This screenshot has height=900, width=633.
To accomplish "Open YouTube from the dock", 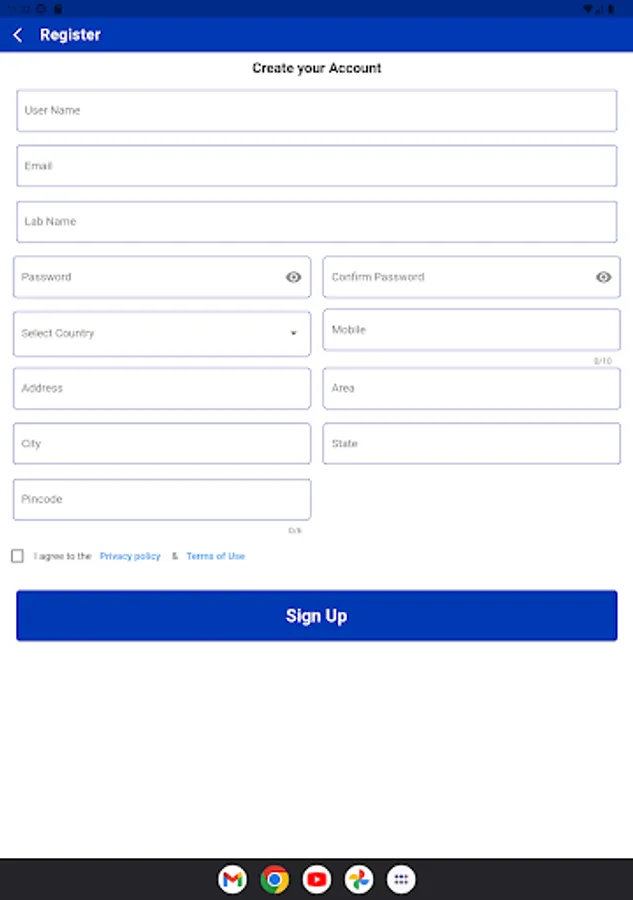I will pos(316,879).
